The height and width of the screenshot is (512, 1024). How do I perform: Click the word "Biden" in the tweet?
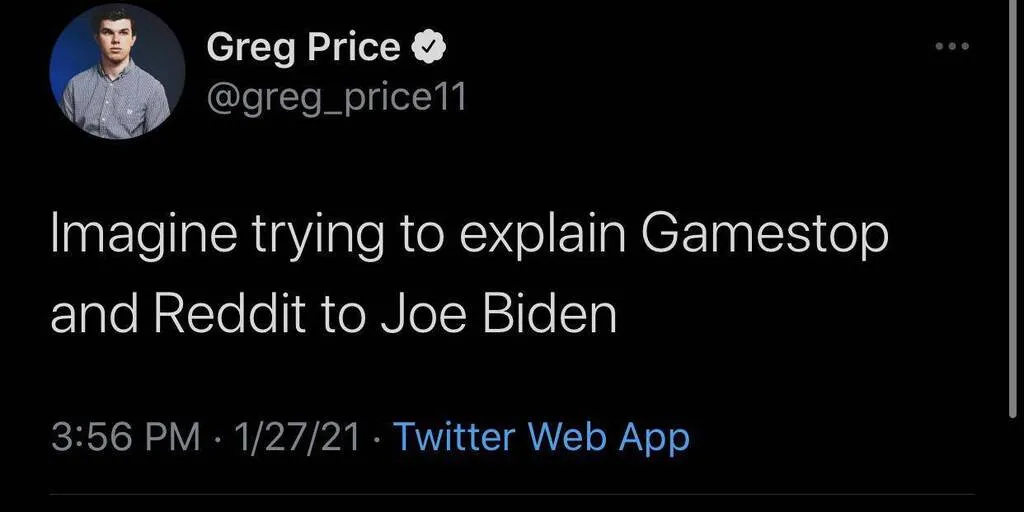[x=548, y=316]
